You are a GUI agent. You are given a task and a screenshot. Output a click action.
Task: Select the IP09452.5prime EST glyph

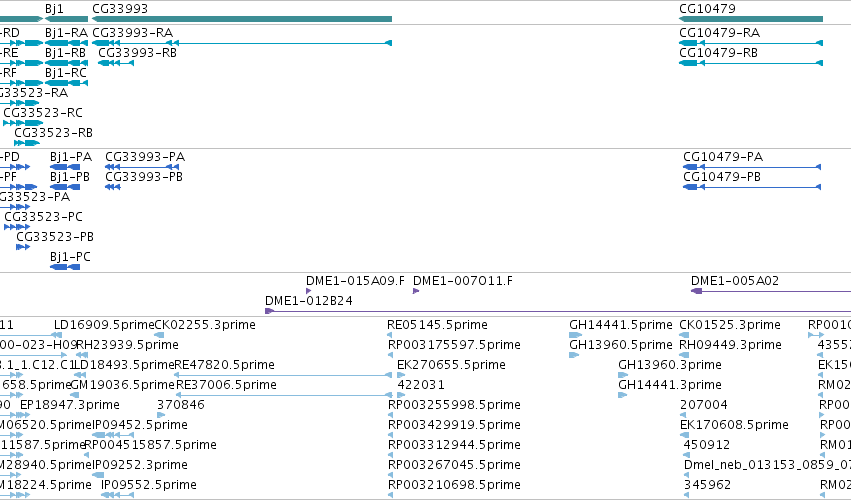113,435
